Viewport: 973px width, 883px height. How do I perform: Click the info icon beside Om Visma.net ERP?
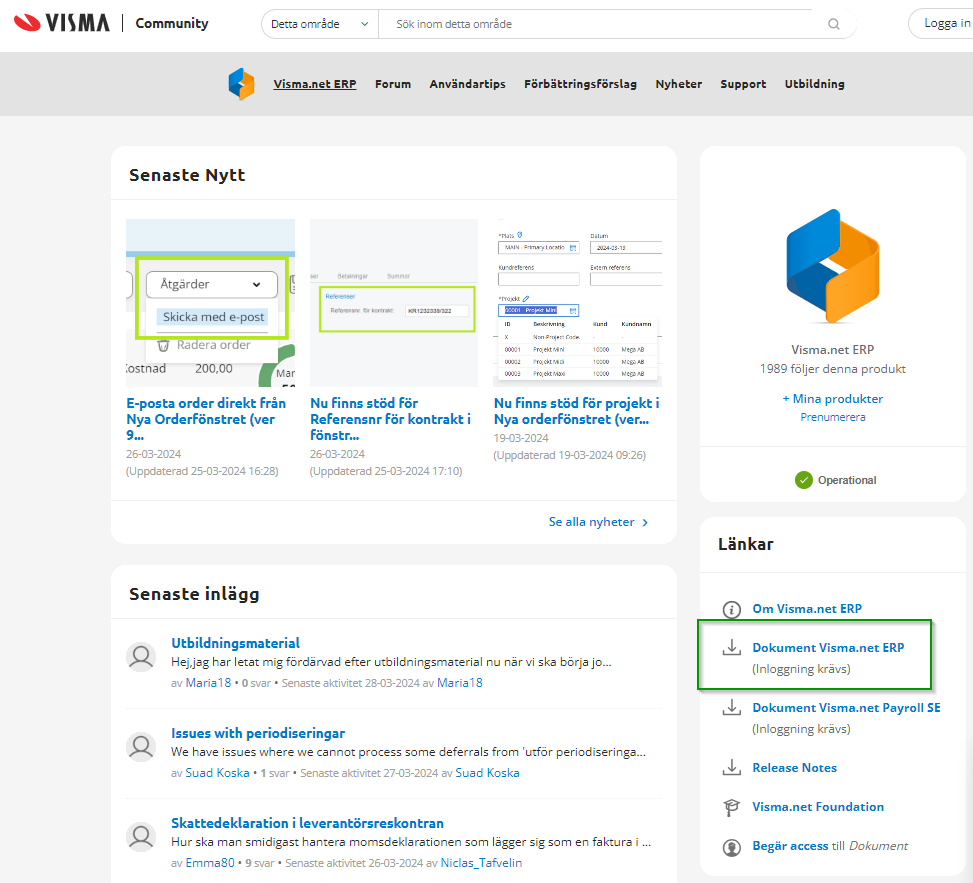[x=732, y=609]
